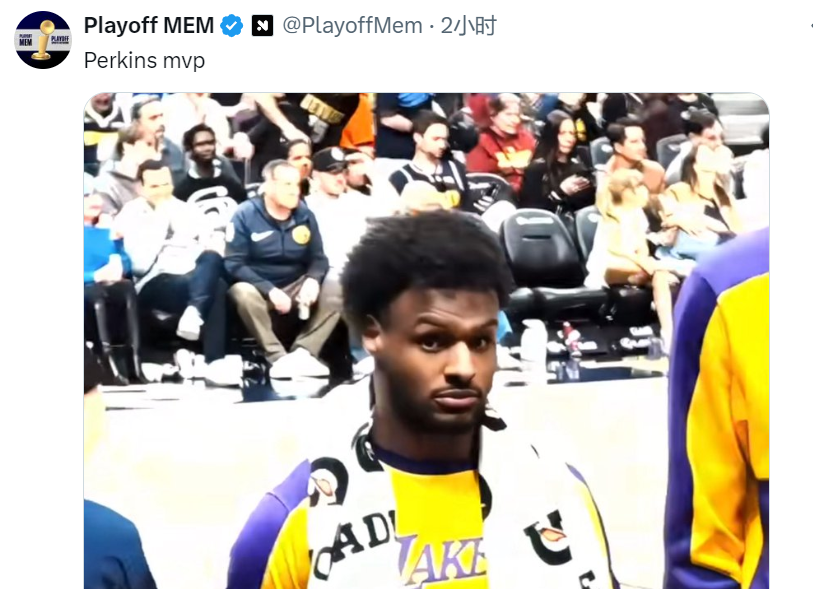The image size is (813, 589).
Task: Click the blue verified checkmark badge
Action: (x=232, y=25)
